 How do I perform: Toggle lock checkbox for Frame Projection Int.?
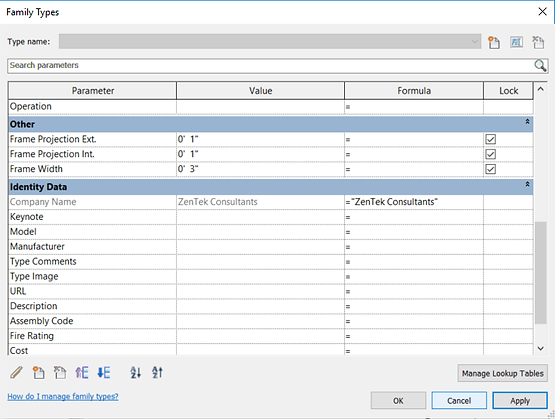point(490,154)
